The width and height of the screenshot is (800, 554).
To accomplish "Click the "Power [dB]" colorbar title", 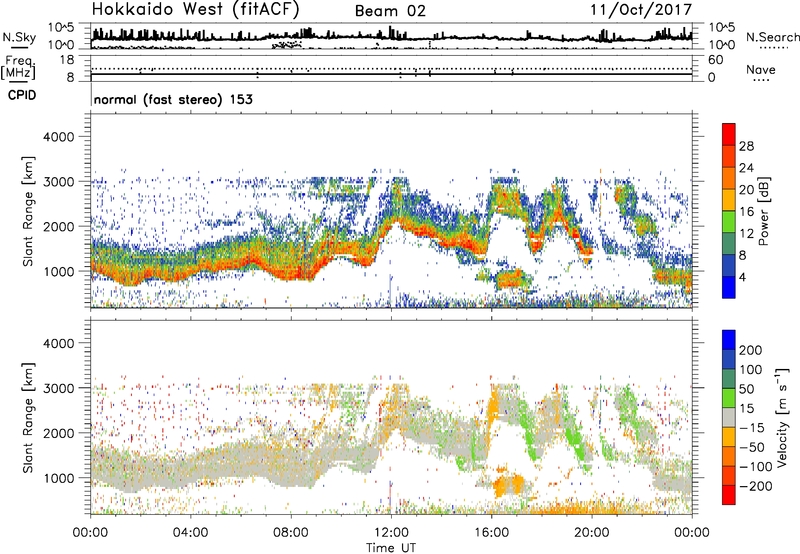I will click(763, 211).
